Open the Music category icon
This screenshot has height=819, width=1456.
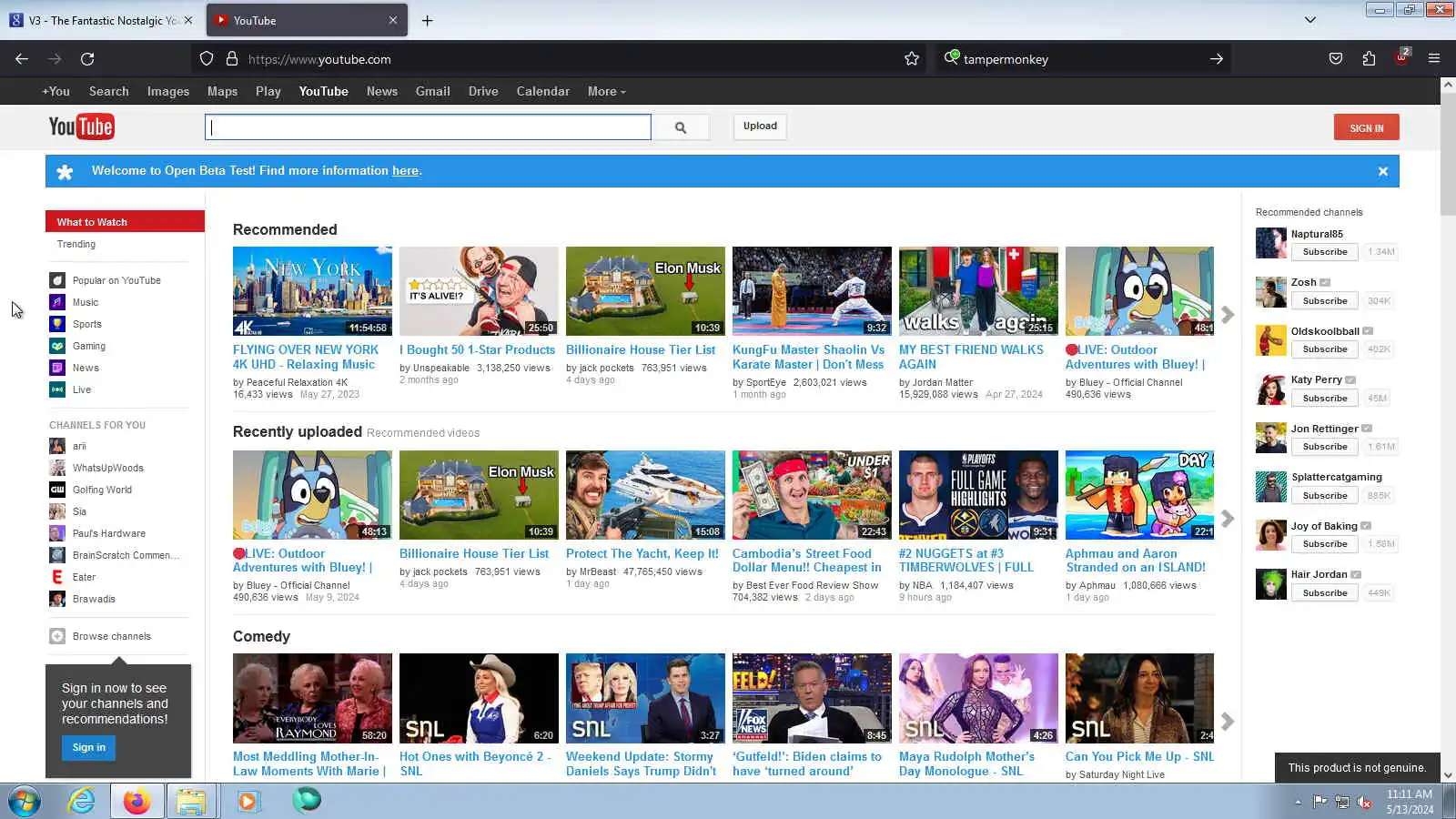tap(57, 302)
